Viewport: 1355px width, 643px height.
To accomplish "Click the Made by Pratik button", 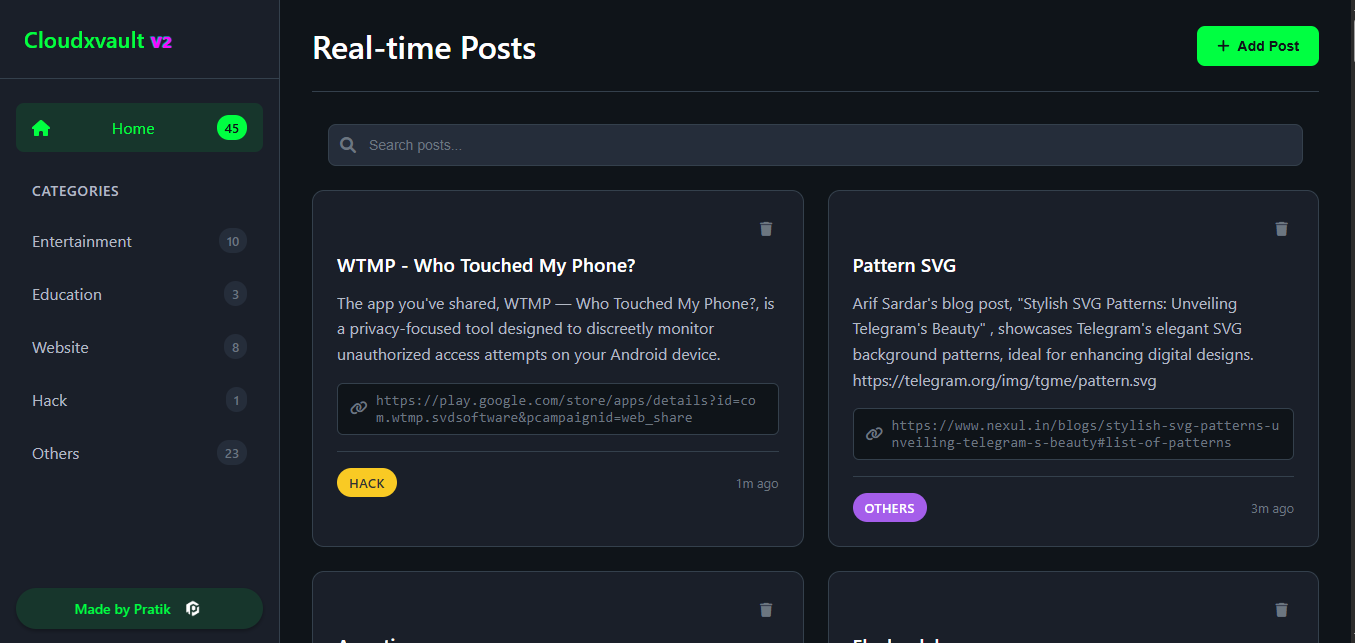I will point(124,609).
